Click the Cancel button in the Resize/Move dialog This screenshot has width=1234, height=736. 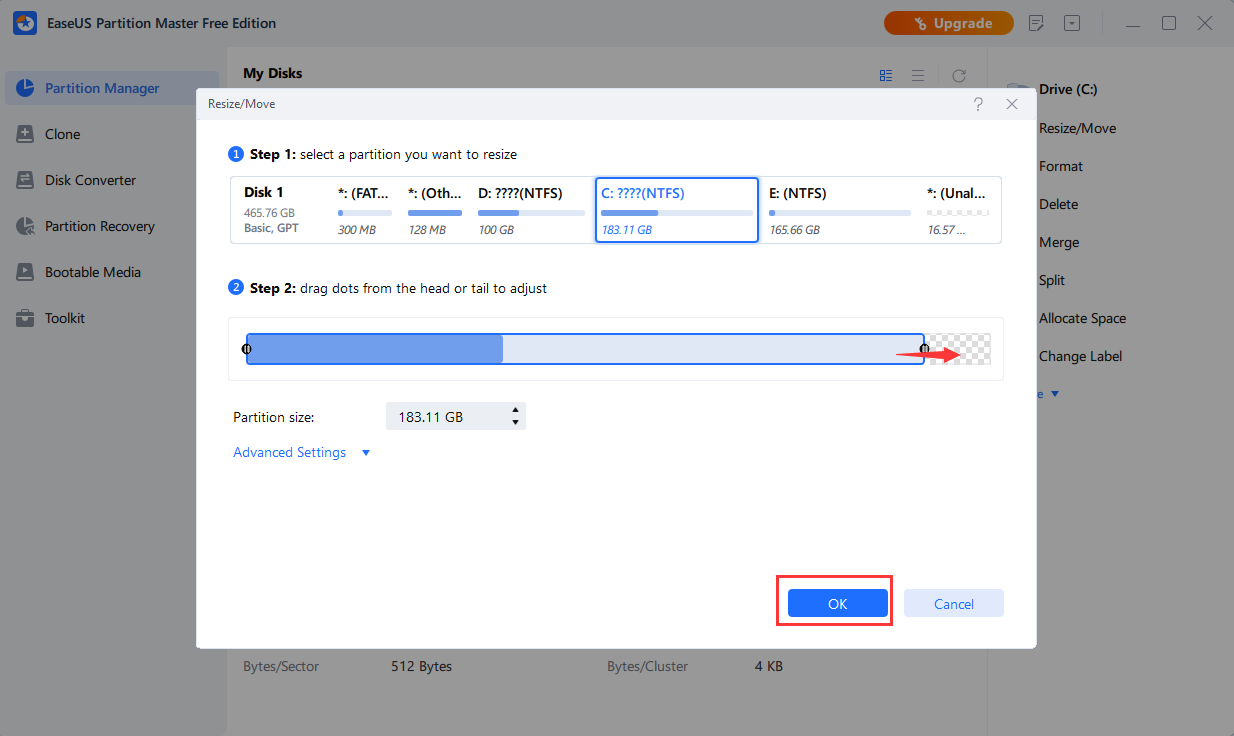pyautogui.click(x=953, y=603)
